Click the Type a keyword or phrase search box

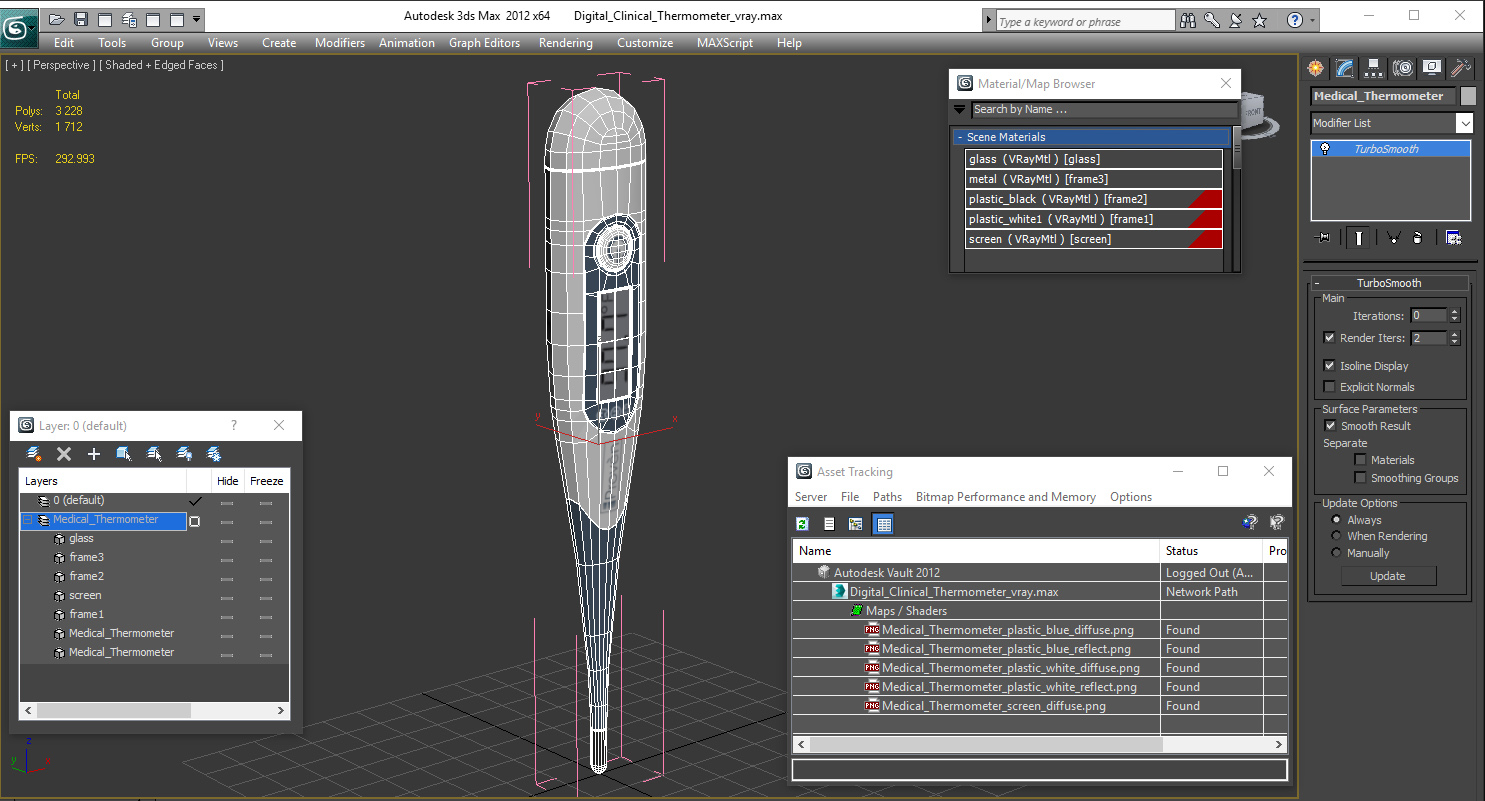[1084, 21]
